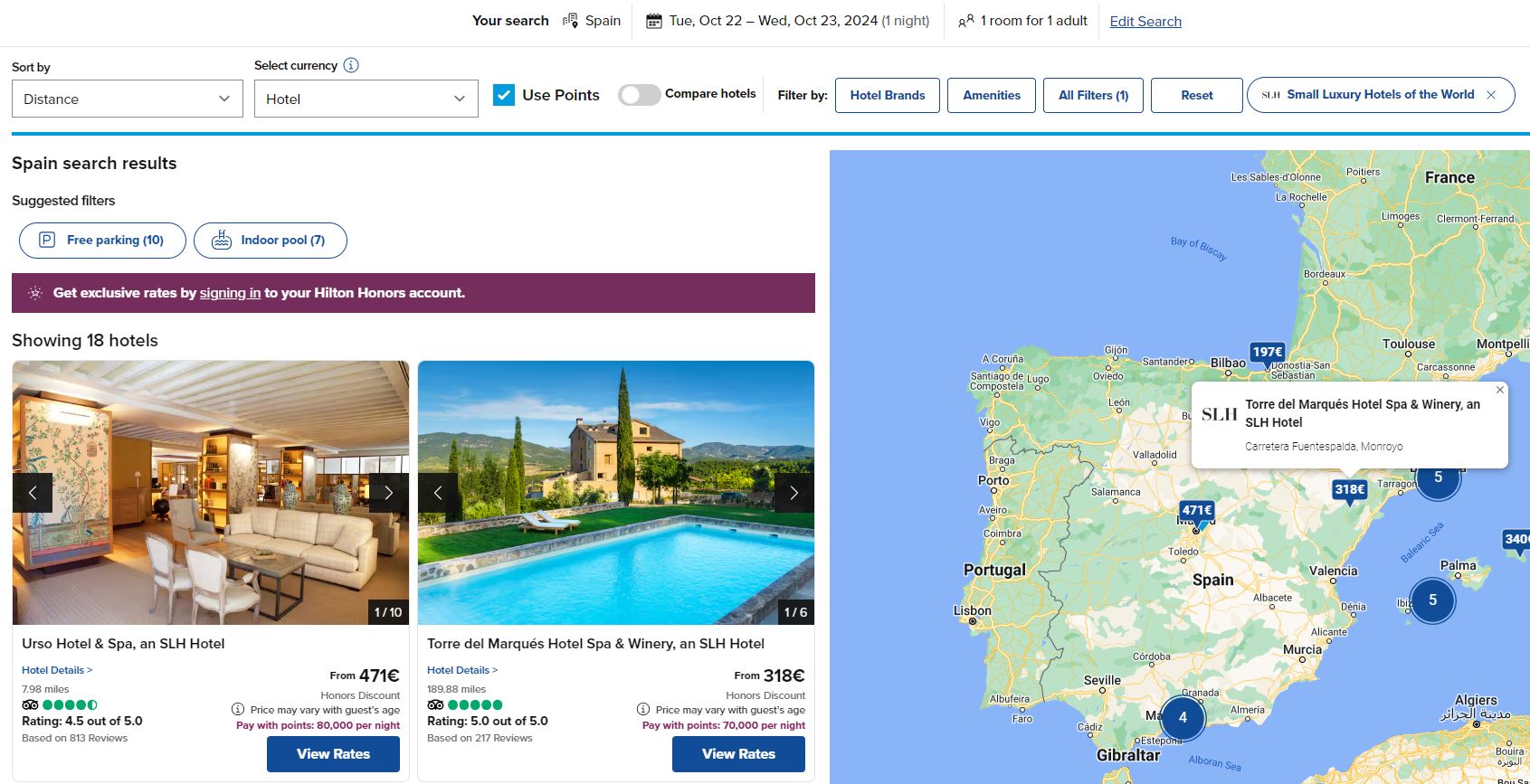The width and height of the screenshot is (1530, 784).
Task: Click the '1 room for 1 adult' text
Action: (1034, 21)
